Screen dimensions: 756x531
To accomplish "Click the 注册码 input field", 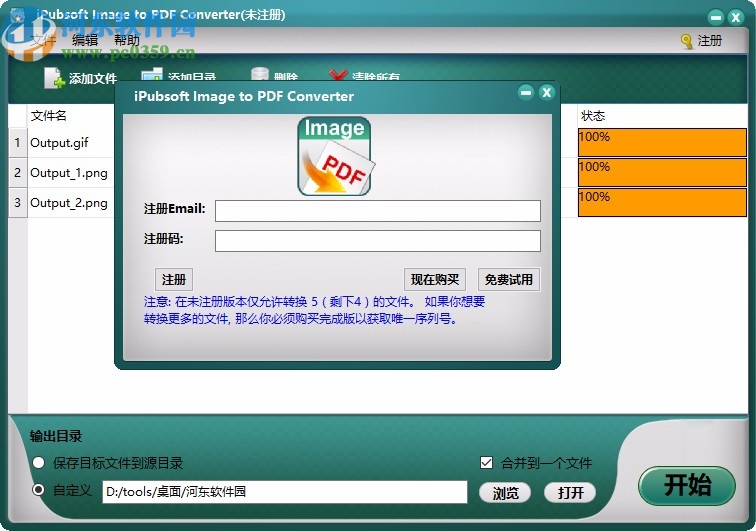I will [378, 241].
